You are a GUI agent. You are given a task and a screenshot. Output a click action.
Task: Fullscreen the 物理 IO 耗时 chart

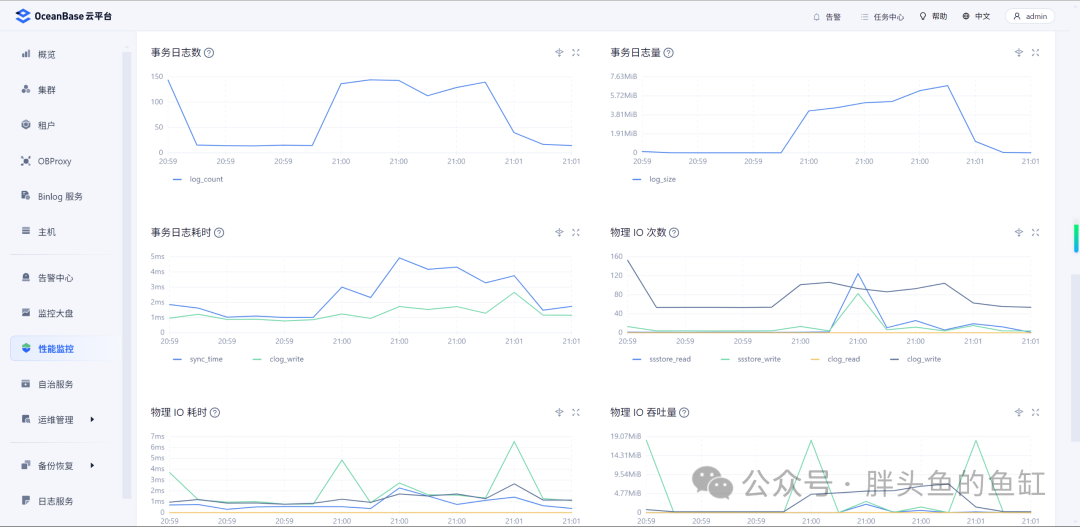(x=576, y=413)
